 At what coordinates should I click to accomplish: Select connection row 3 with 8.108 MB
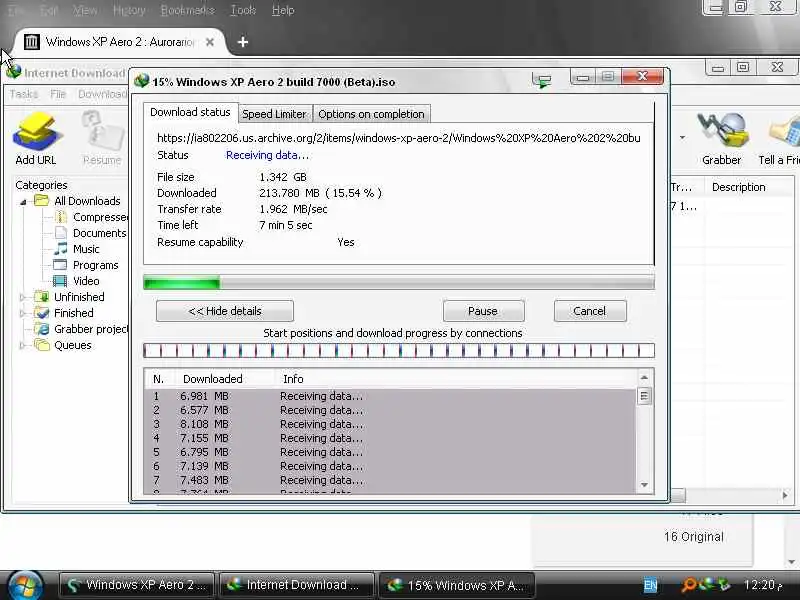391,424
